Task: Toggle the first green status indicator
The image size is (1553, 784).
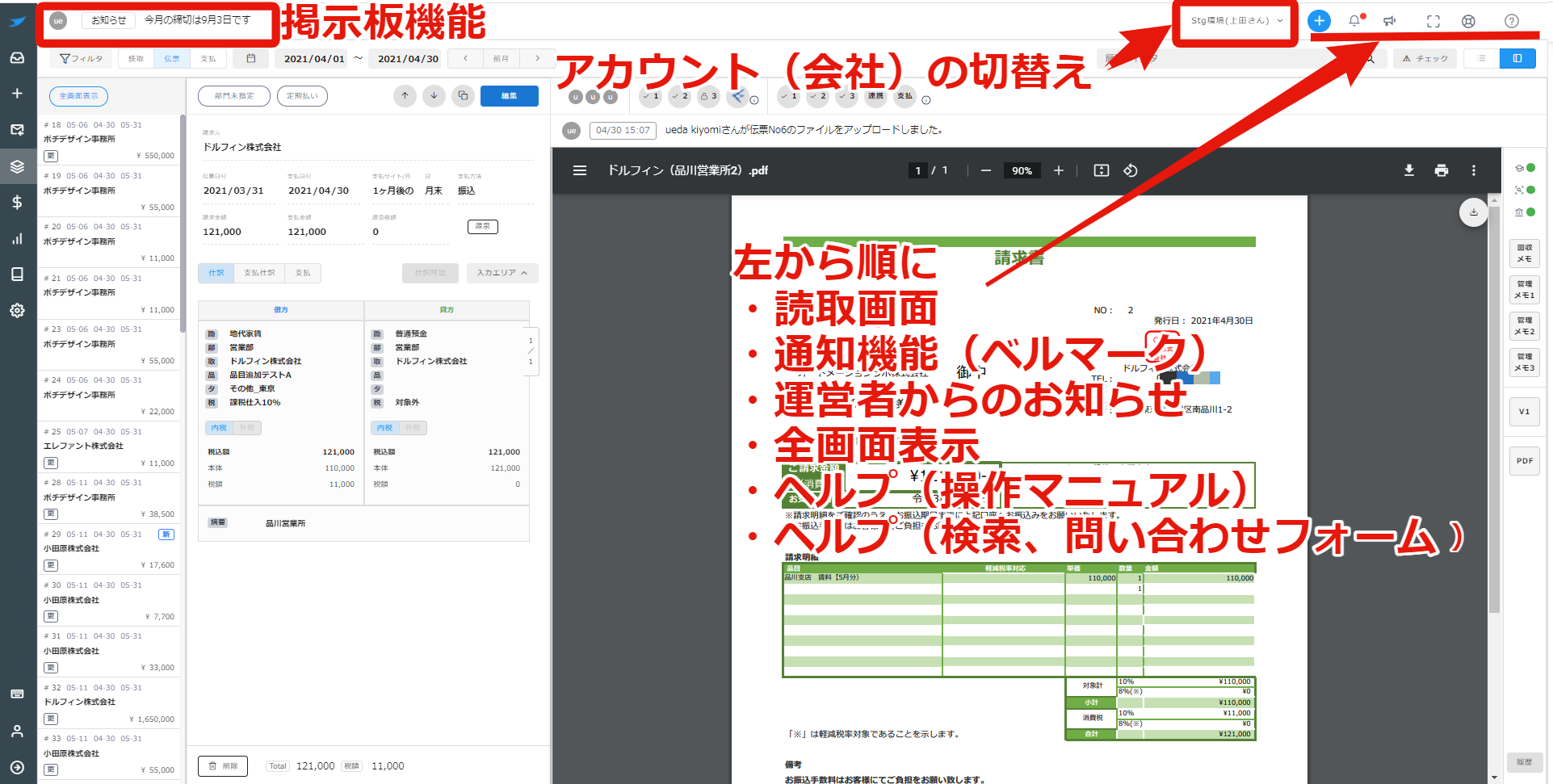Action: pyautogui.click(x=1530, y=168)
